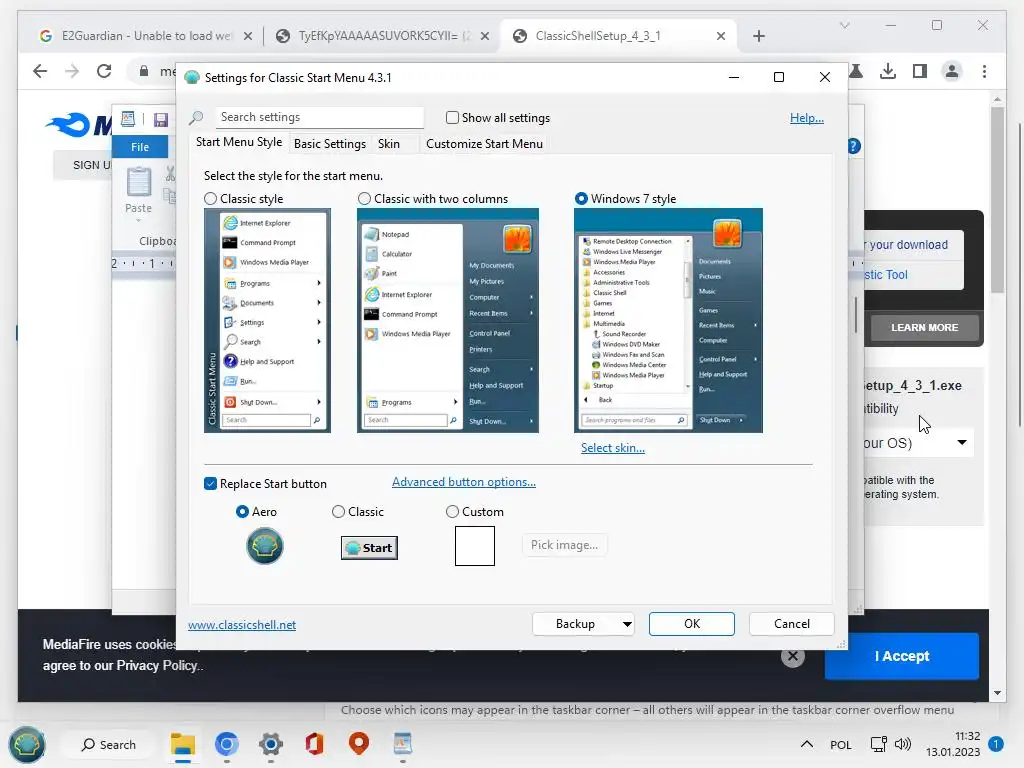Select Classic style radio button

click(x=210, y=199)
